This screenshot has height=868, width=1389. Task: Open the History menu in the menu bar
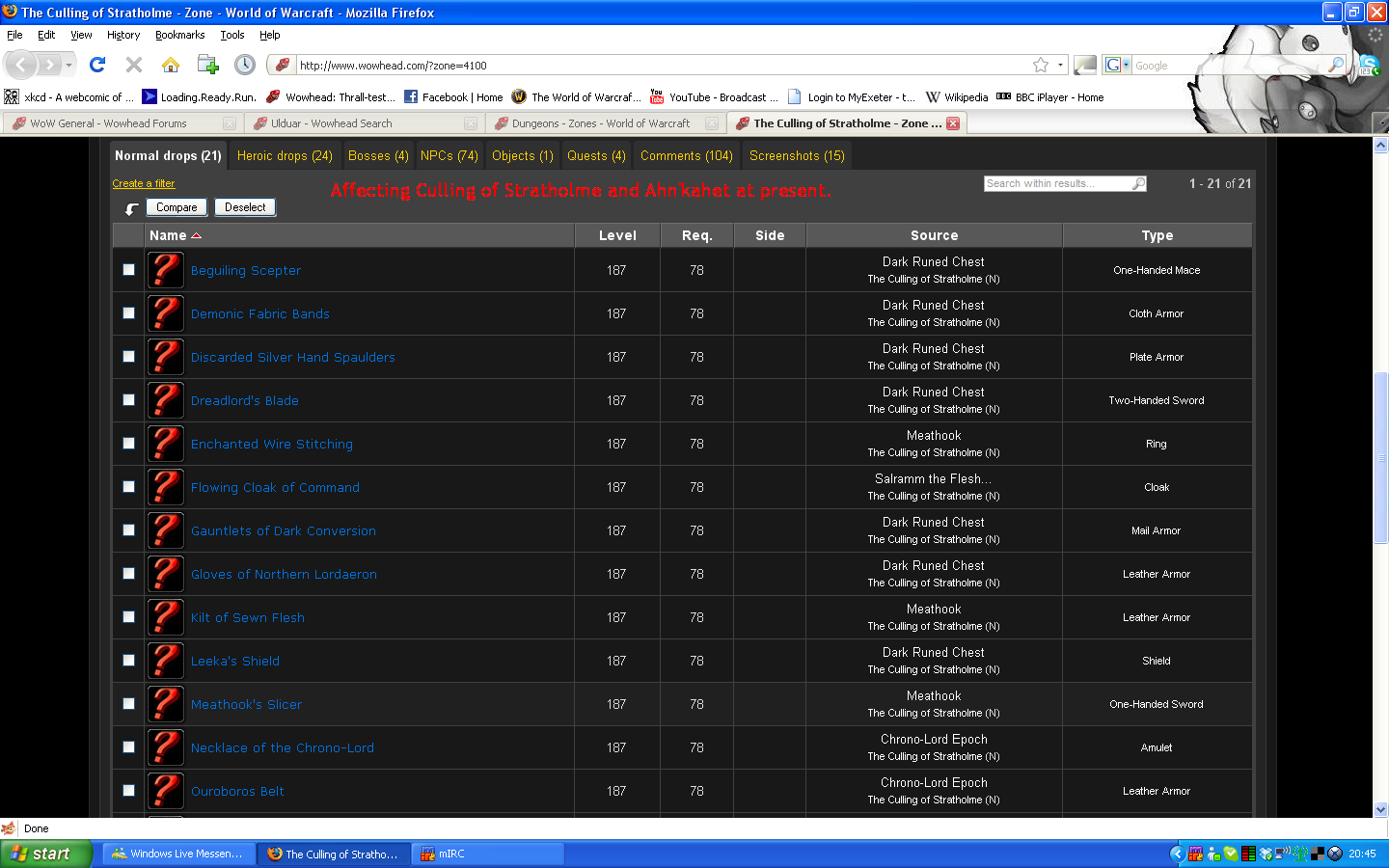[123, 35]
